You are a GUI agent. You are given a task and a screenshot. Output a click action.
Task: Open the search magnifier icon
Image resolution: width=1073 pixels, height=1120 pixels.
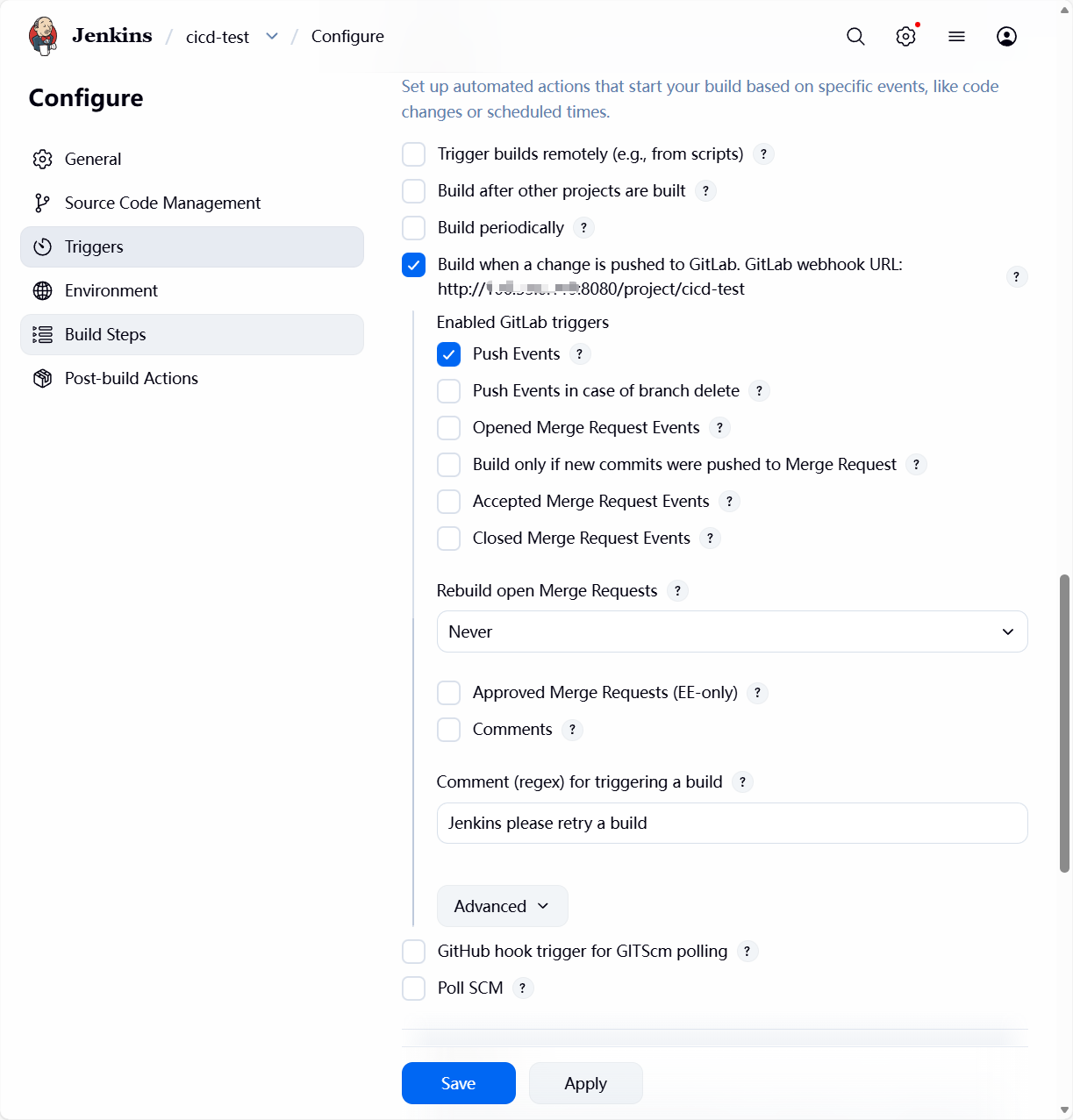855,36
